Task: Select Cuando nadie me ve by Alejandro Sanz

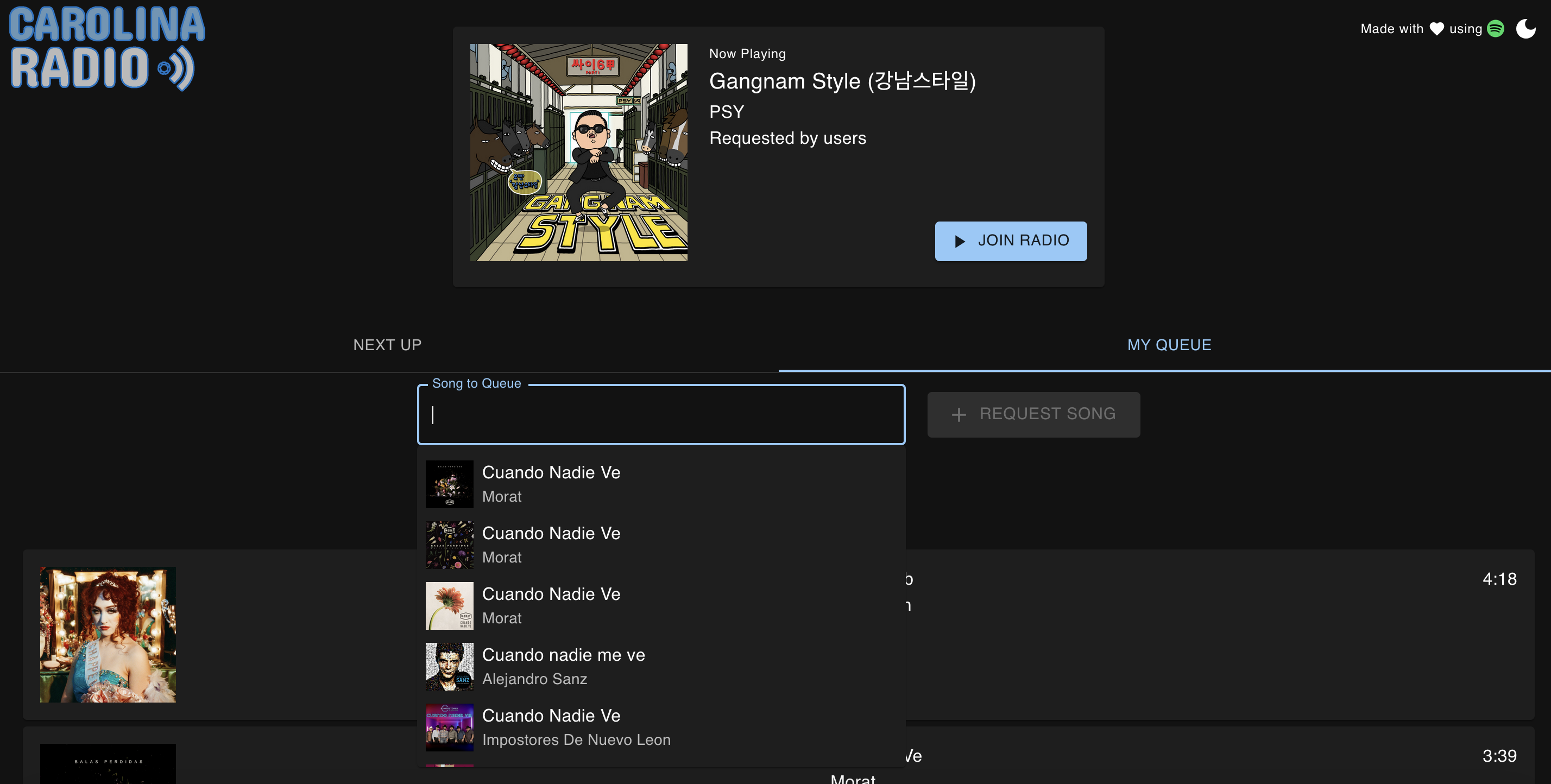Action: 563,666
